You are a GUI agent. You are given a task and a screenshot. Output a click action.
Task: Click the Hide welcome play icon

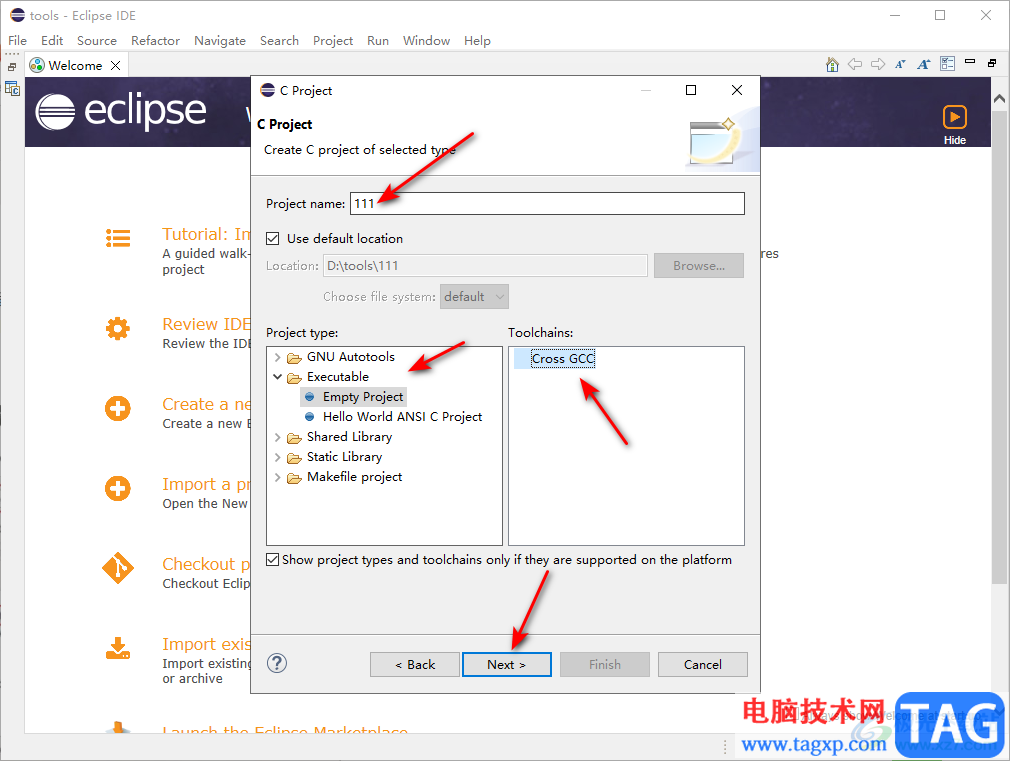coord(955,118)
